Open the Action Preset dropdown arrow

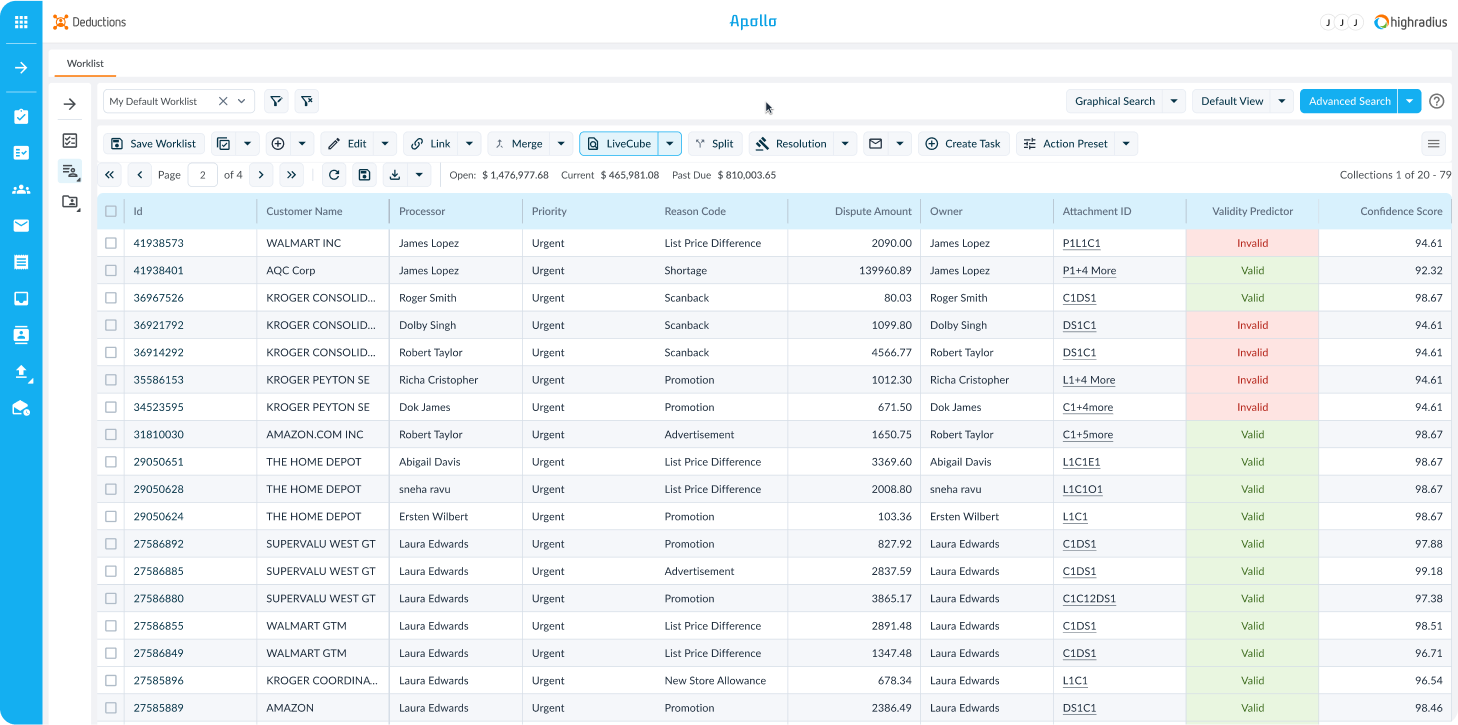[1127, 144]
